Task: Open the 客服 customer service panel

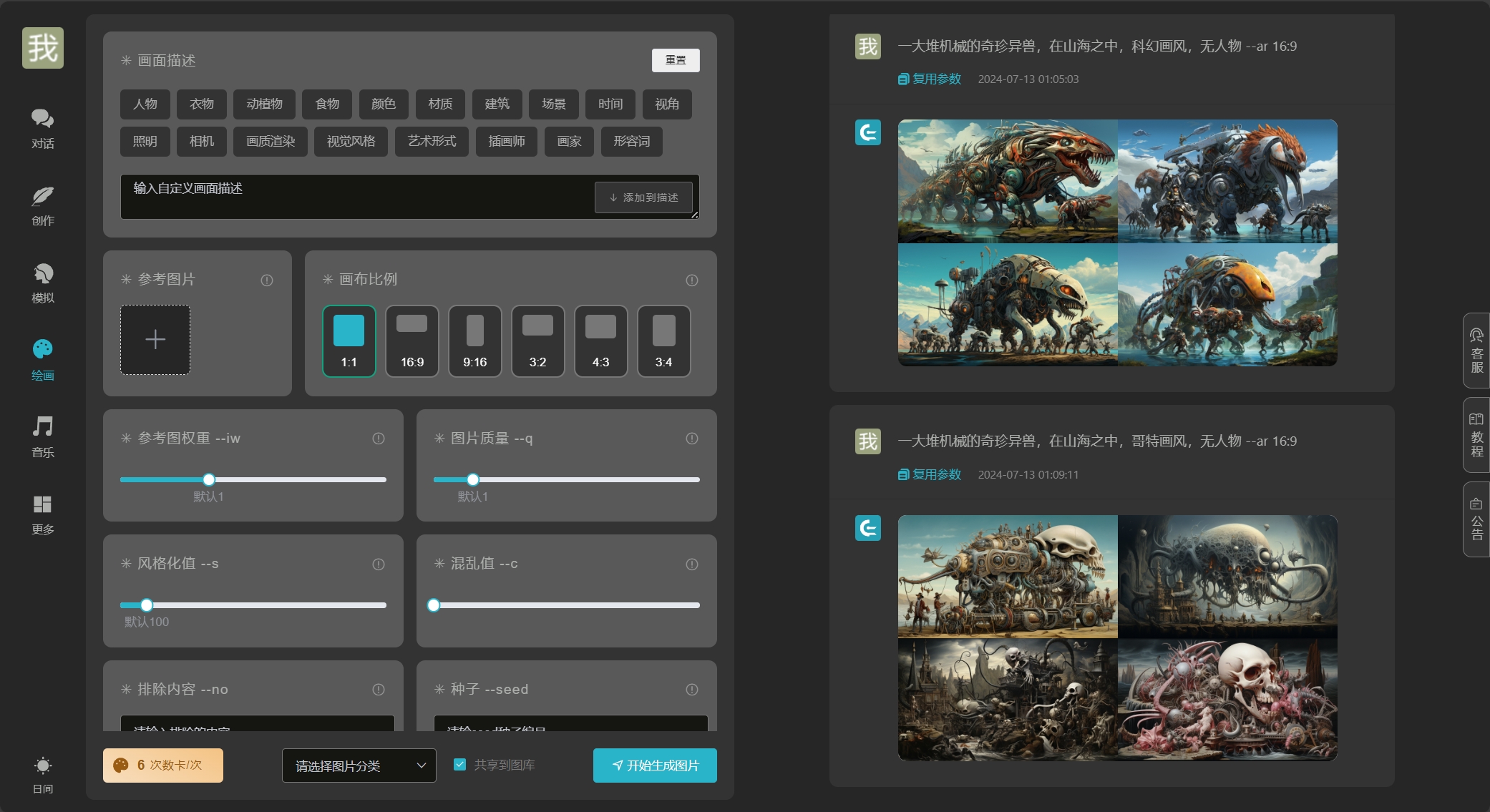Action: [x=1476, y=351]
